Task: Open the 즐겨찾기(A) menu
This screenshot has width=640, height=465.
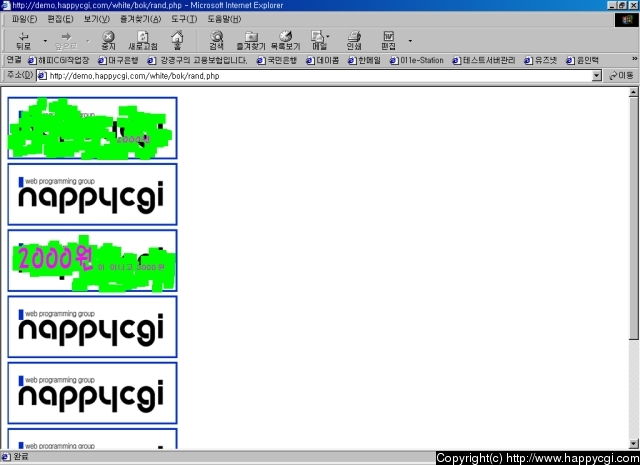Action: coord(140,19)
